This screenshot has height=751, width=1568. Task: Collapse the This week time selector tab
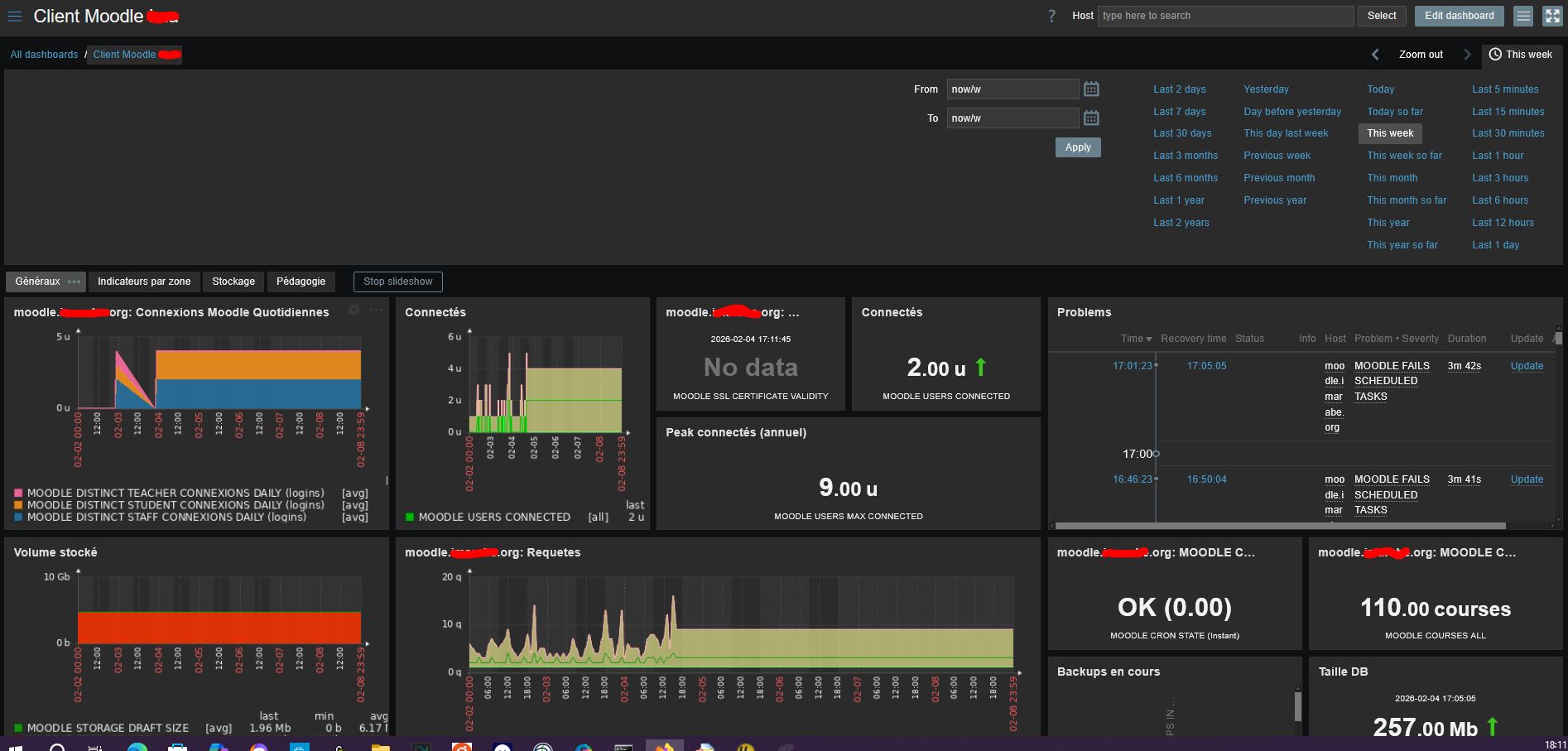click(x=1521, y=55)
